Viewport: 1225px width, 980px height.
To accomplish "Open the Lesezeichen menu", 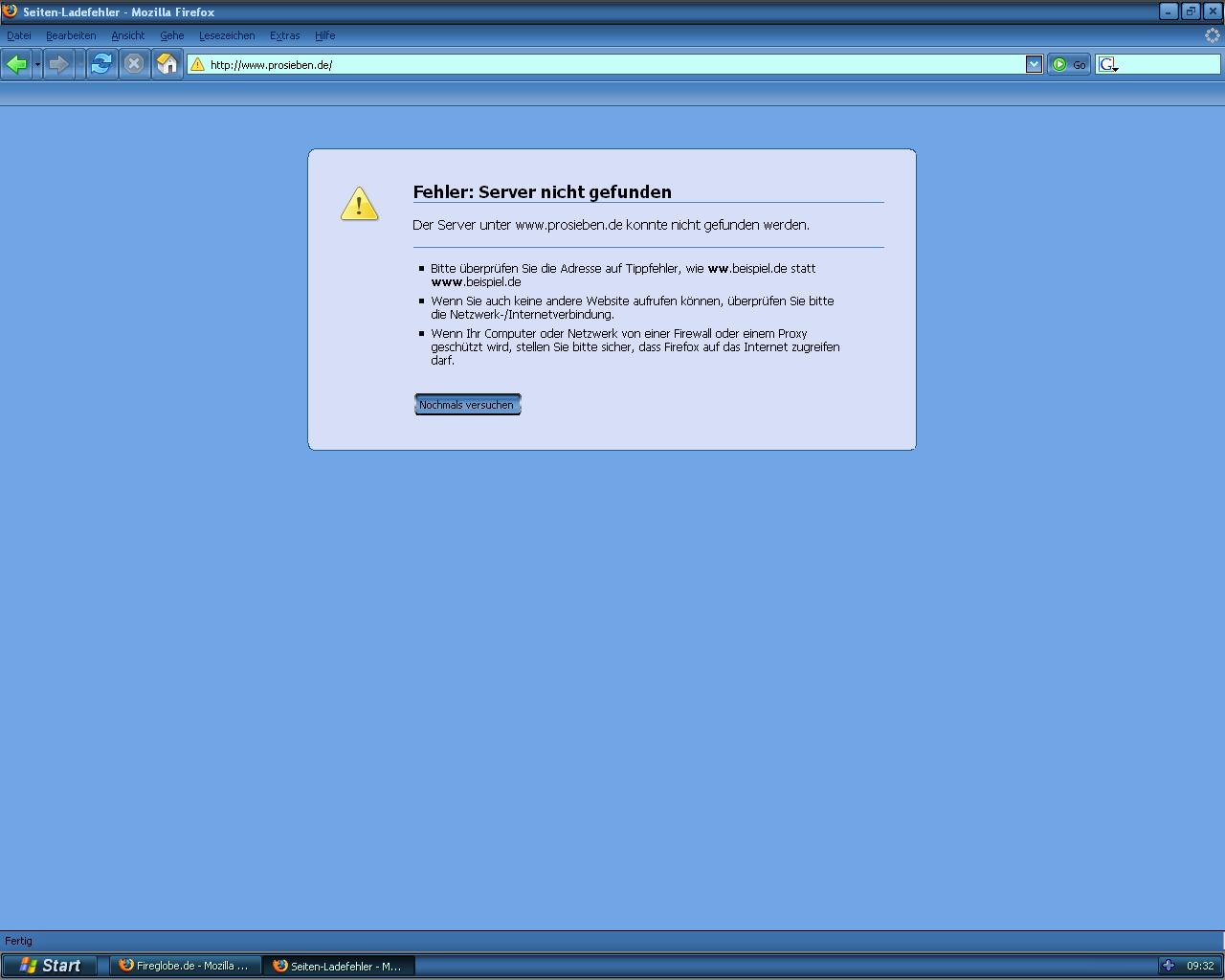I will (227, 35).
